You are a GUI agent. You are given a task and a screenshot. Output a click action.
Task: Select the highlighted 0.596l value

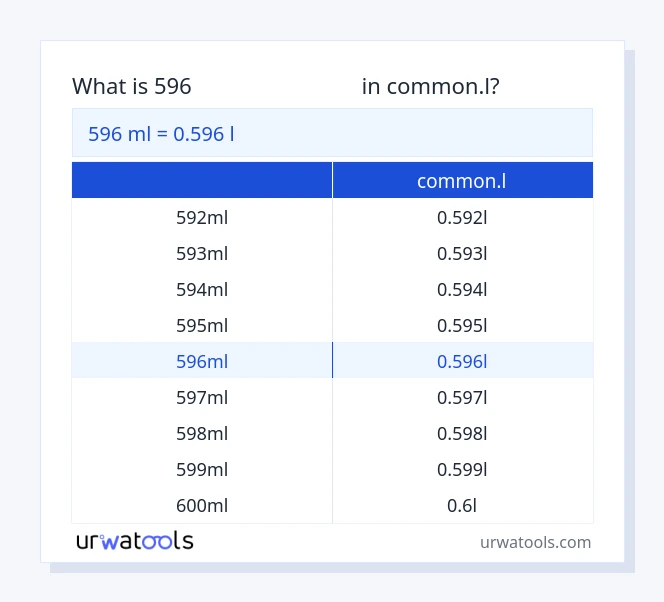(x=462, y=361)
